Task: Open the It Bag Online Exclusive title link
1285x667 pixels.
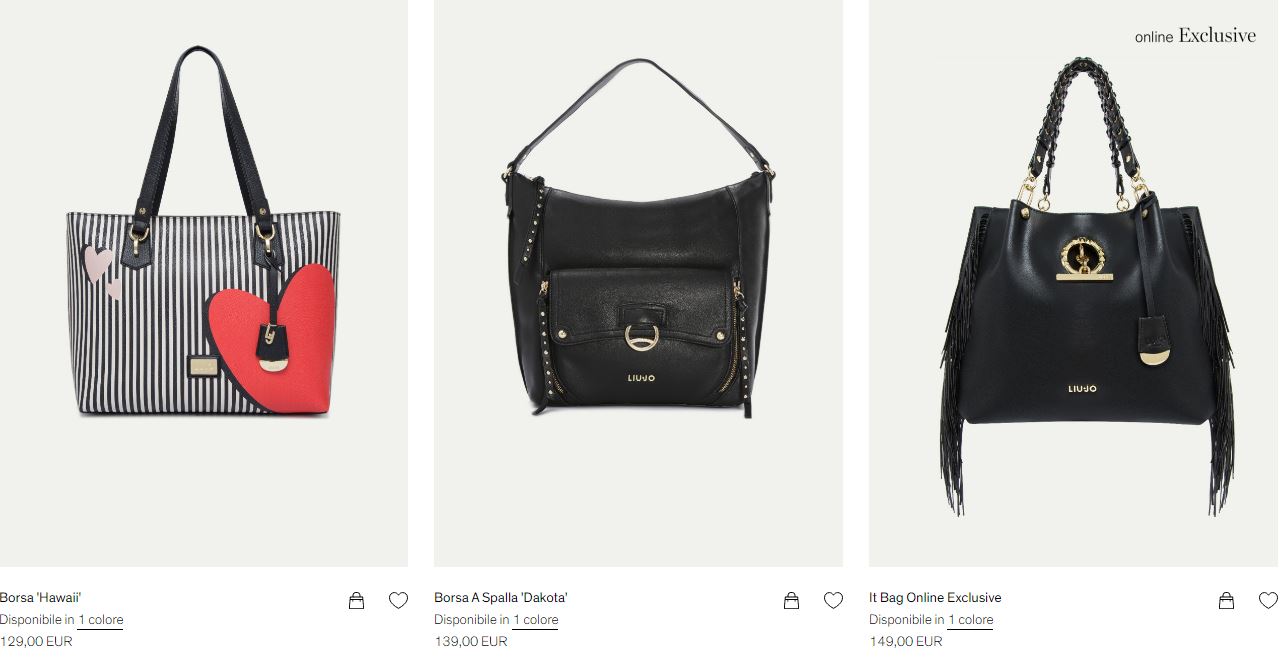Action: pyautogui.click(x=935, y=598)
